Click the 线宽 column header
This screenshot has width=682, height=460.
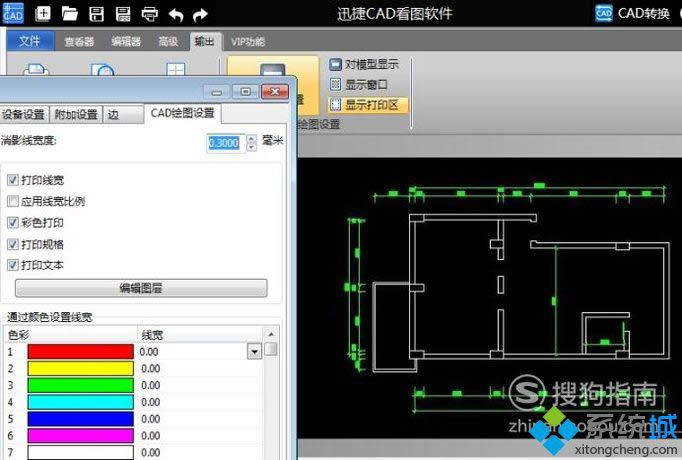click(x=200, y=335)
